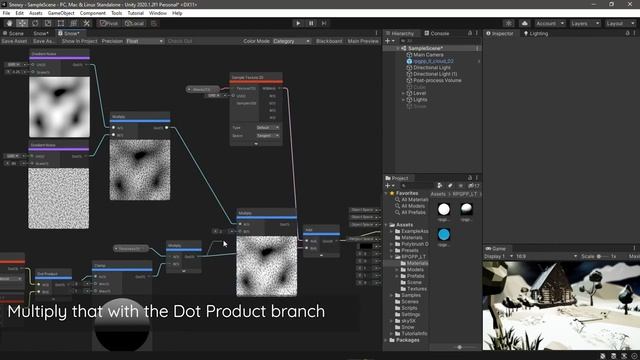Viewport: 640px width, 360px height.
Task: Open the Display 1 dropdown in Game view
Action: (x=498, y=256)
